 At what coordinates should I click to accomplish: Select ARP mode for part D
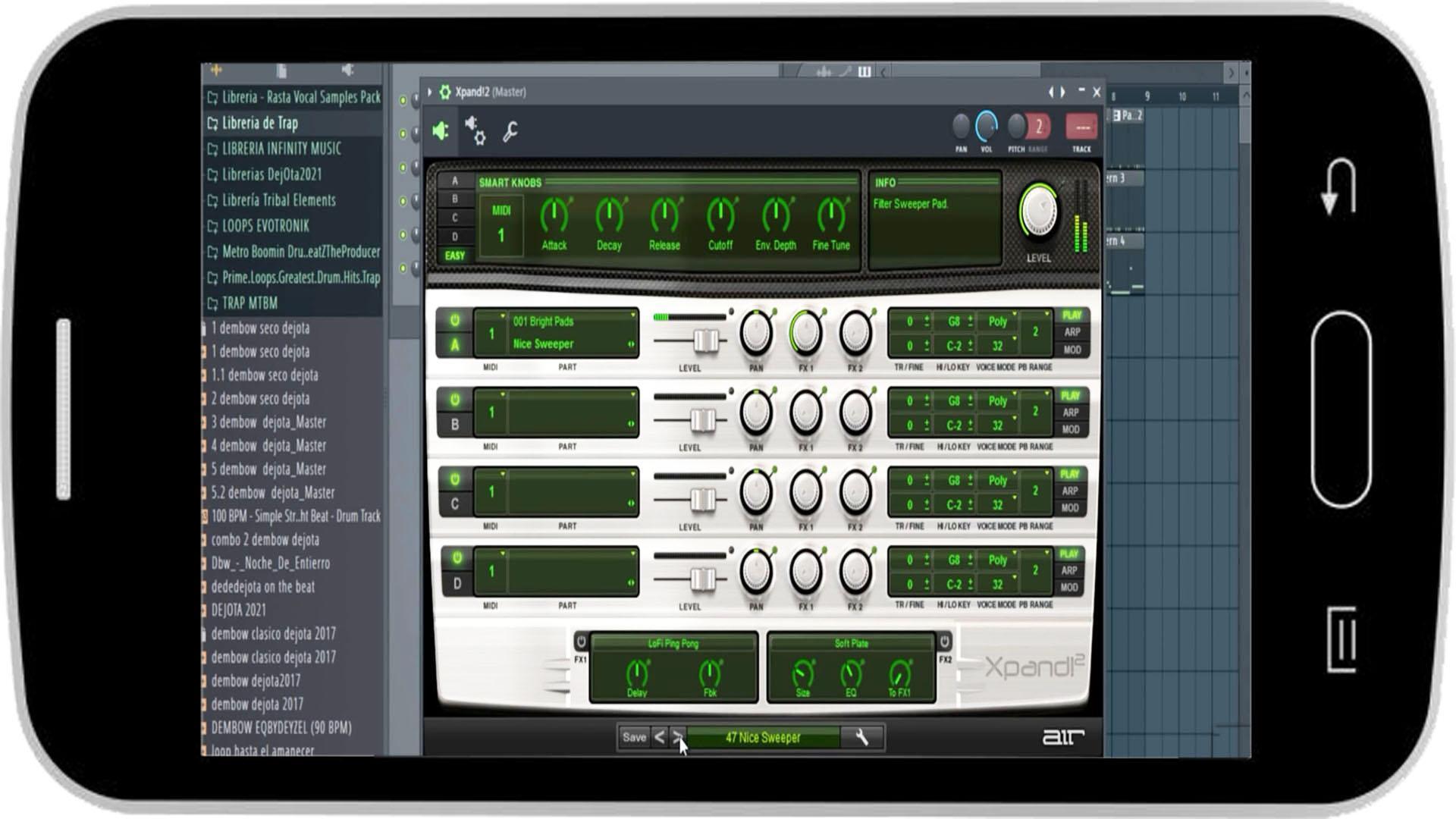[1069, 570]
